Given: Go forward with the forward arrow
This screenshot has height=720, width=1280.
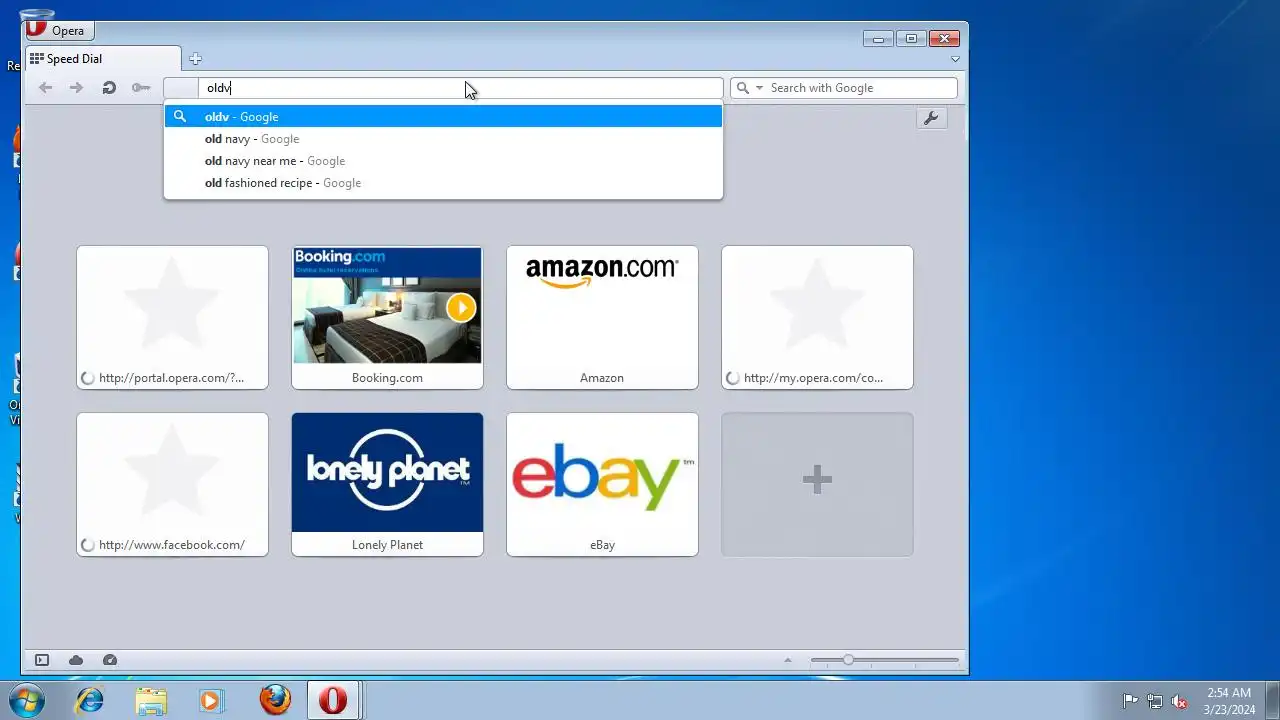Looking at the screenshot, I should point(76,88).
